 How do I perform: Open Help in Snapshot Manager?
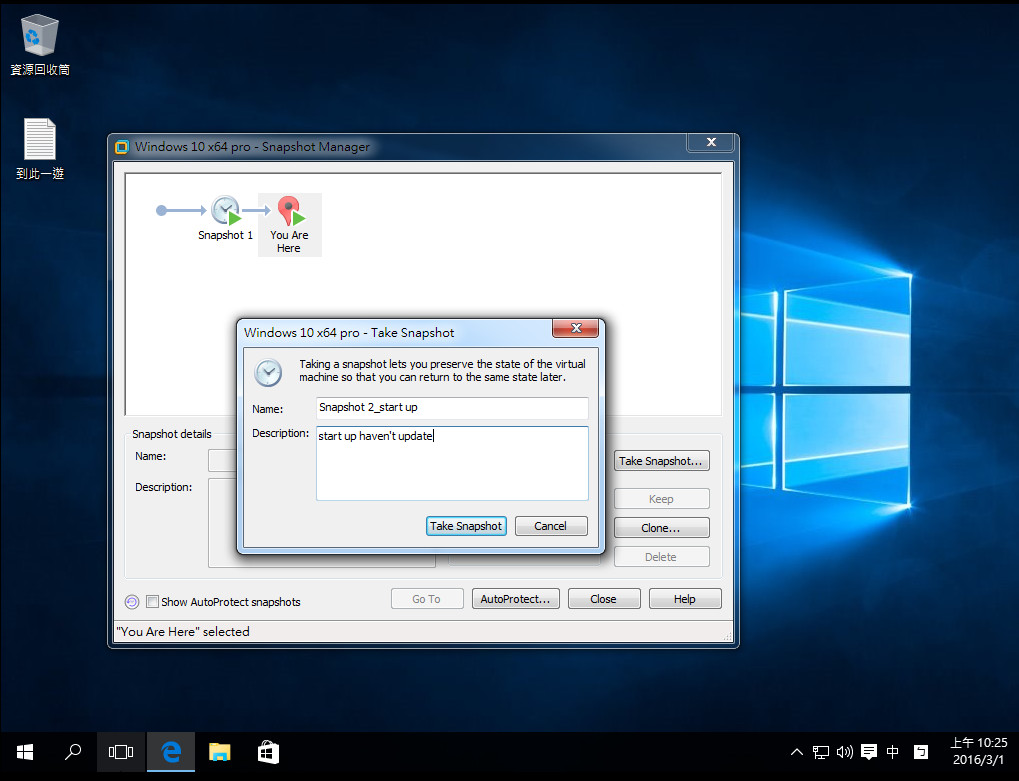pyautogui.click(x=685, y=599)
